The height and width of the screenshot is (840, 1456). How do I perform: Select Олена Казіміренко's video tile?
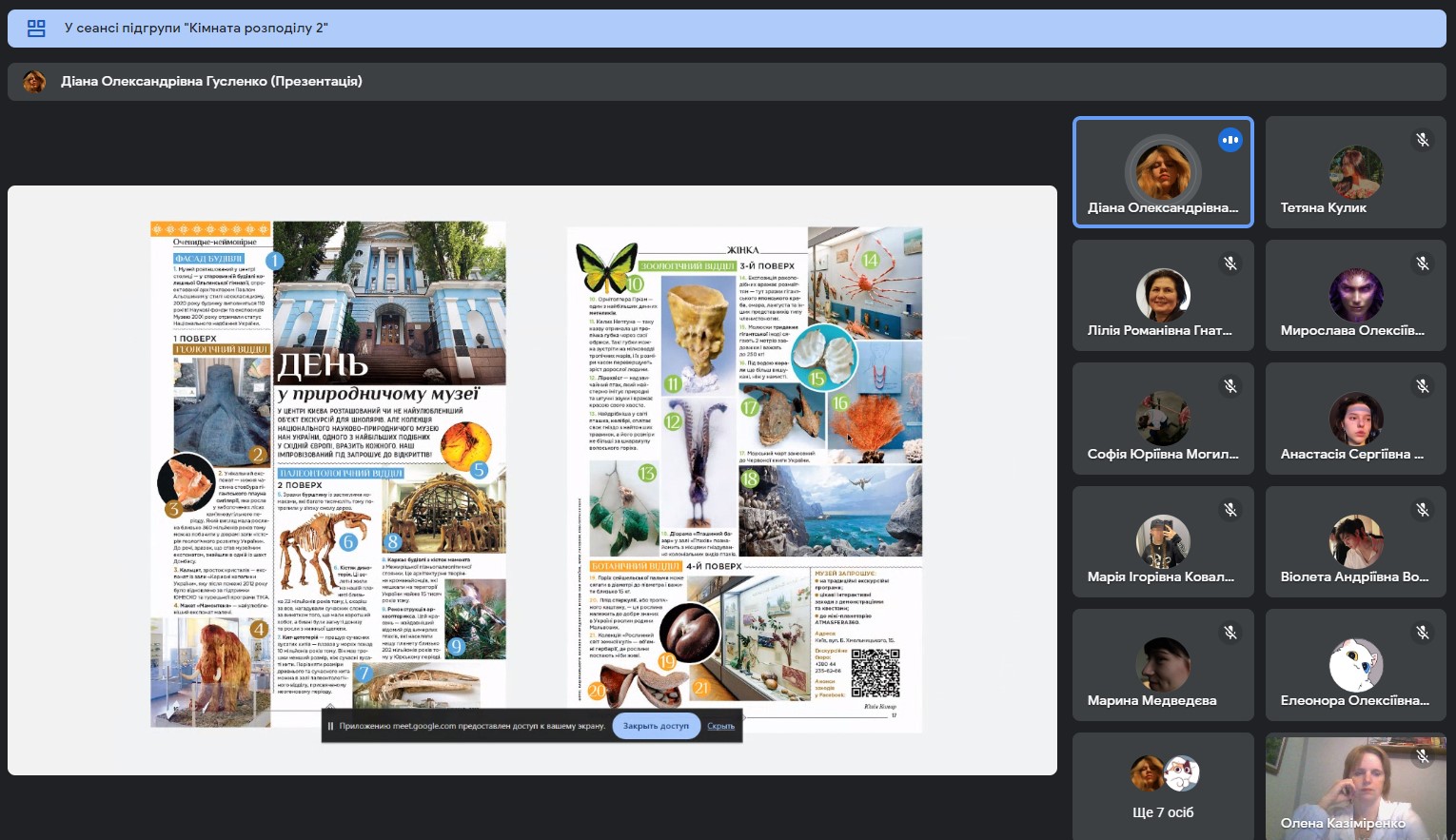[1355, 788]
